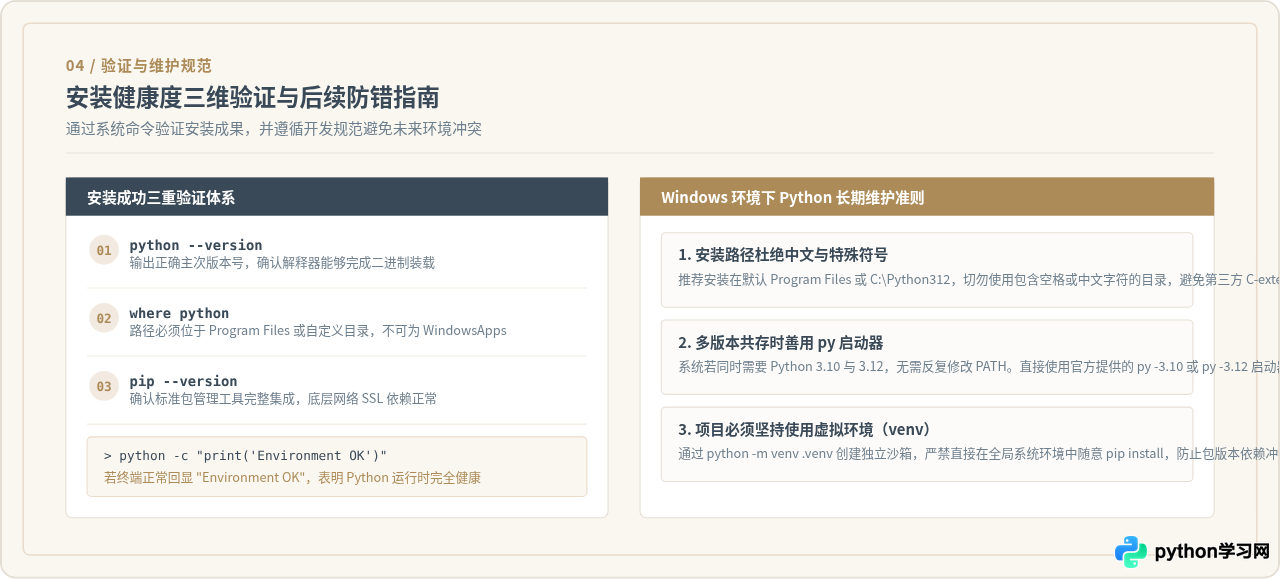
Task: Click the 路径必须位于 Program Files description
Action: 318,331
